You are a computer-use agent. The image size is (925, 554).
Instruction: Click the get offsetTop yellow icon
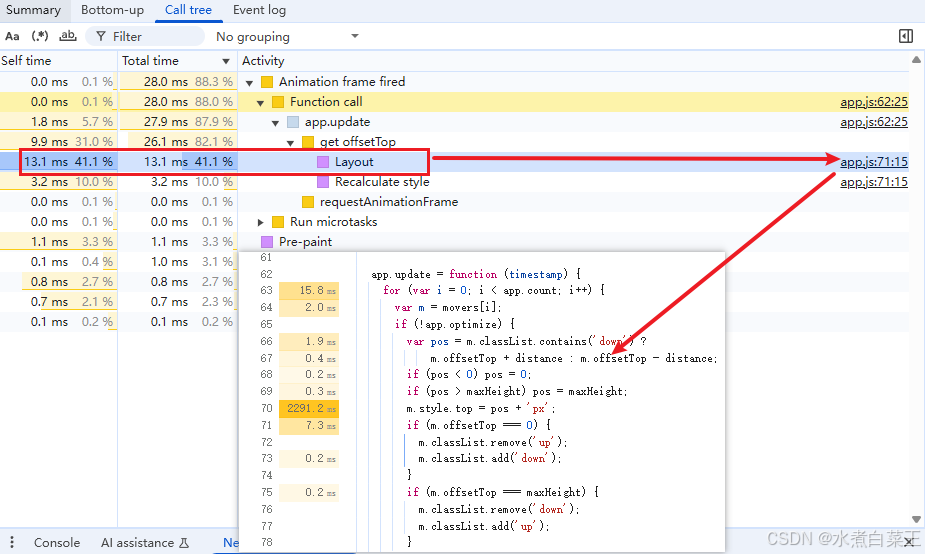pyautogui.click(x=308, y=142)
